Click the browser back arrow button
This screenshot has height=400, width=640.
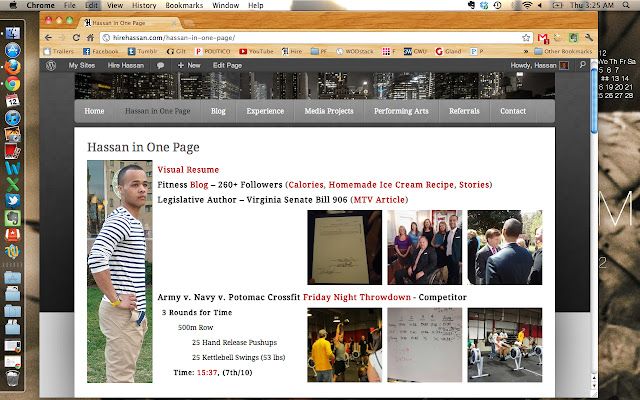[x=47, y=37]
